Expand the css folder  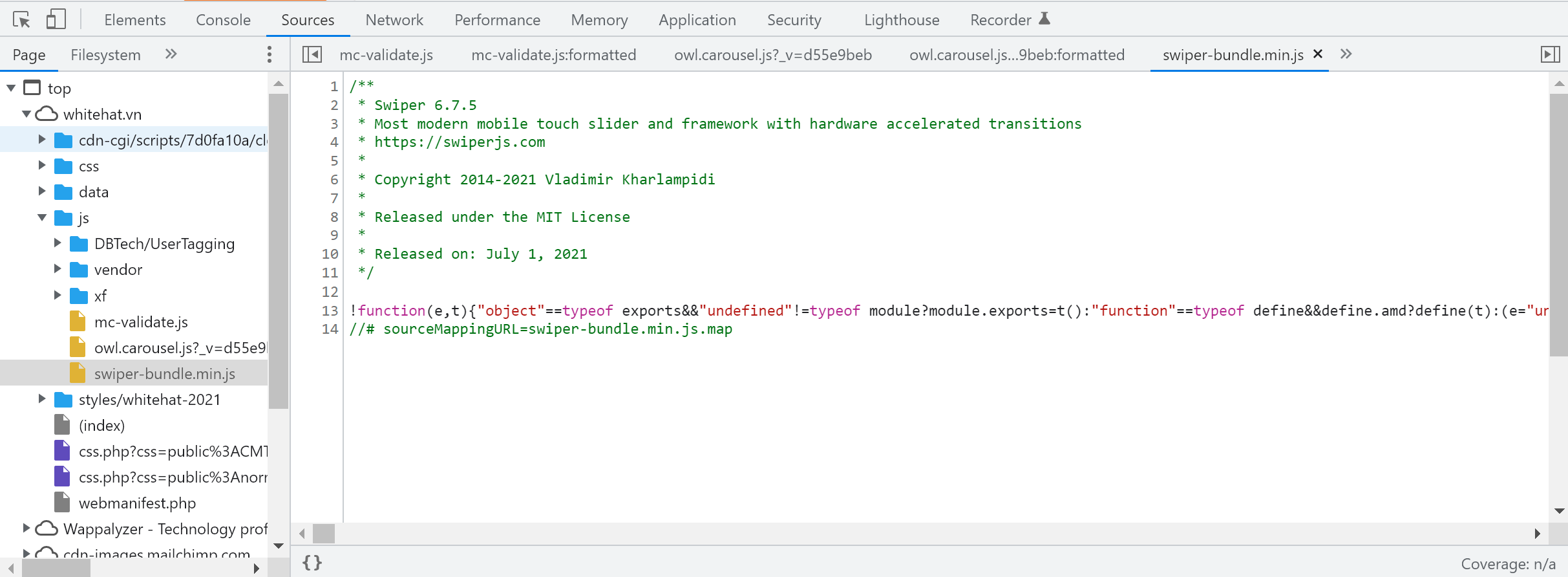click(42, 166)
